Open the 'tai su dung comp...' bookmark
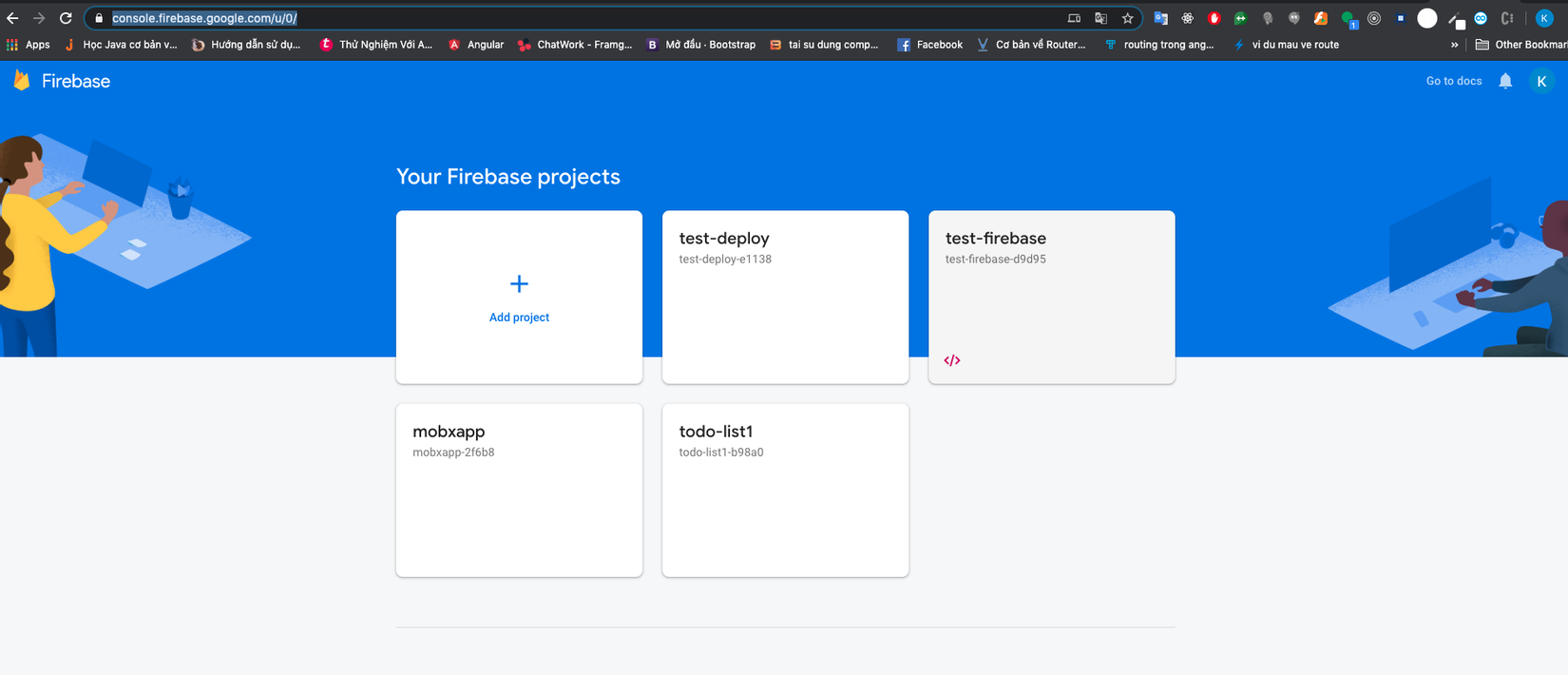The width and height of the screenshot is (1568, 675). point(824,45)
